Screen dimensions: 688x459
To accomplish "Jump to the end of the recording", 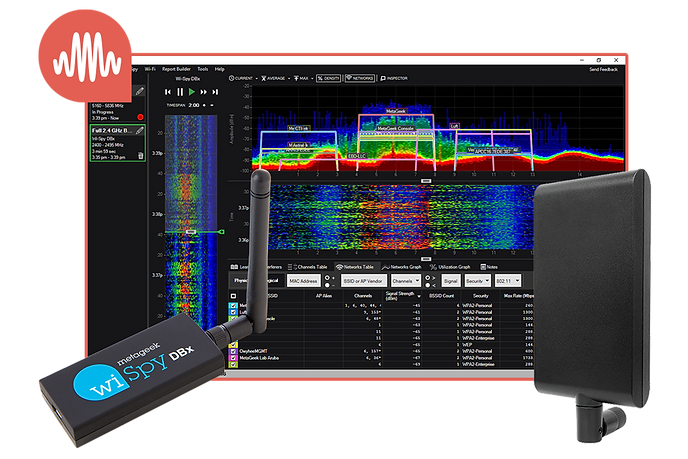I will [217, 91].
